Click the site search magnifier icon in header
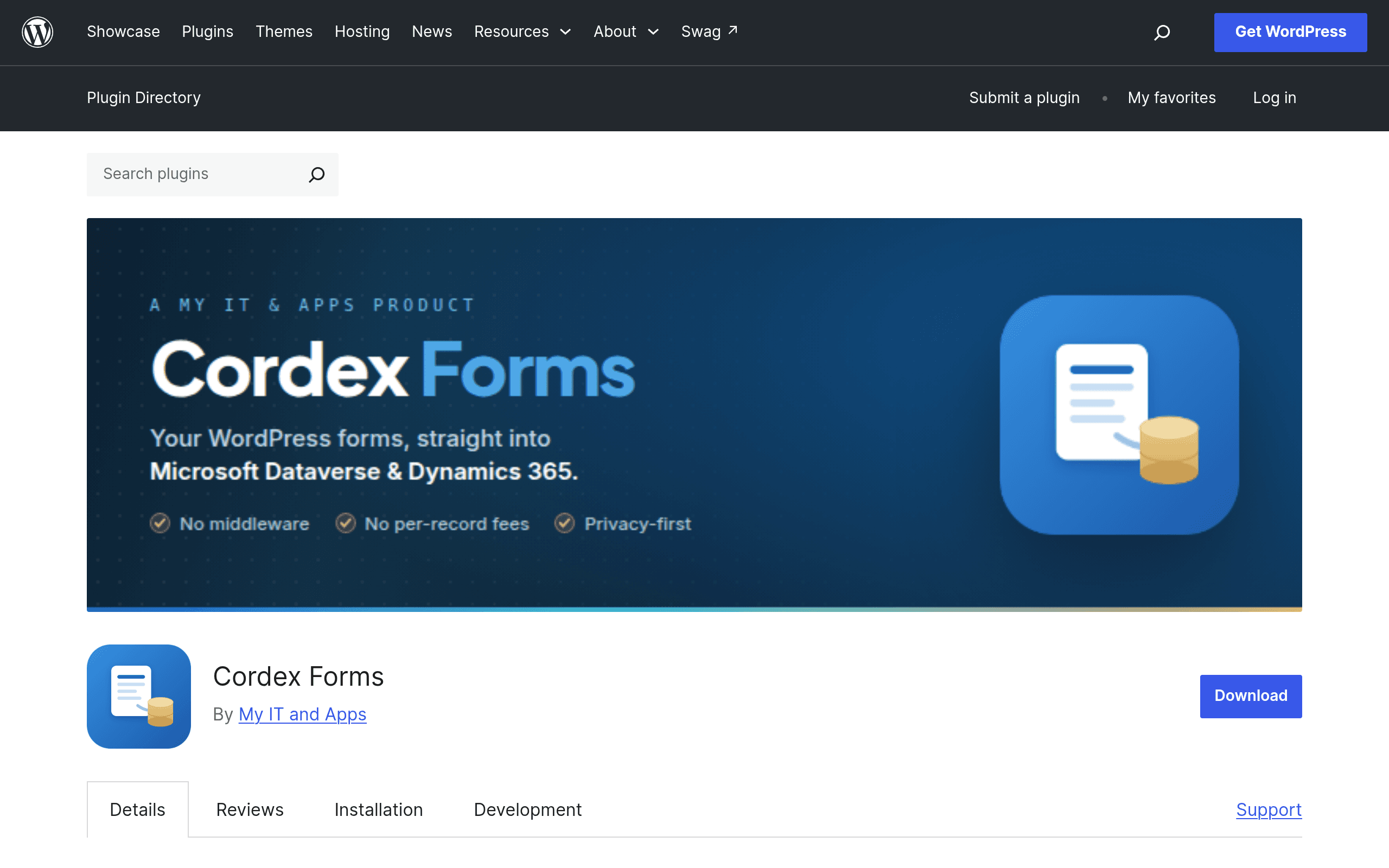This screenshot has width=1389, height=868. [1162, 32]
